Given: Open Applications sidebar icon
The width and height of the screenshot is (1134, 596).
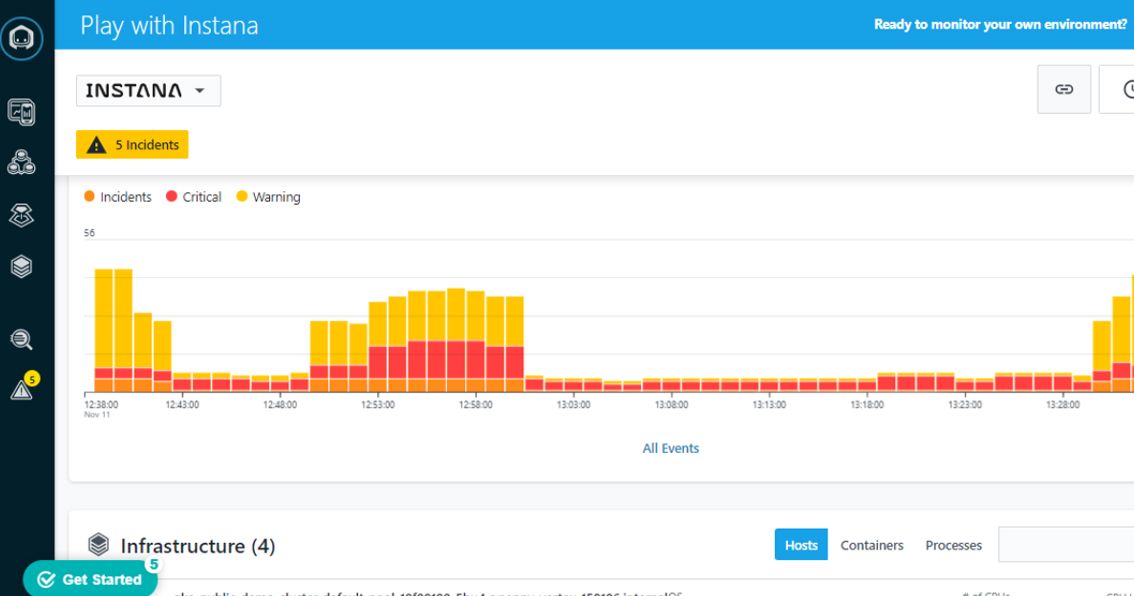Looking at the screenshot, I should (x=21, y=163).
